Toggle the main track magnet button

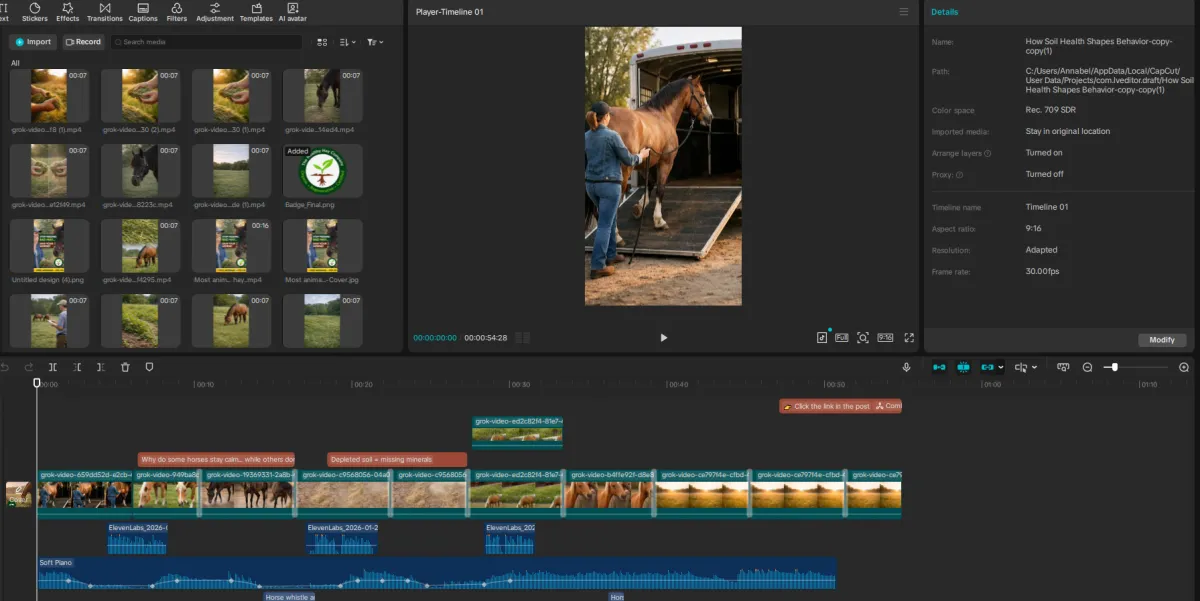[939, 367]
